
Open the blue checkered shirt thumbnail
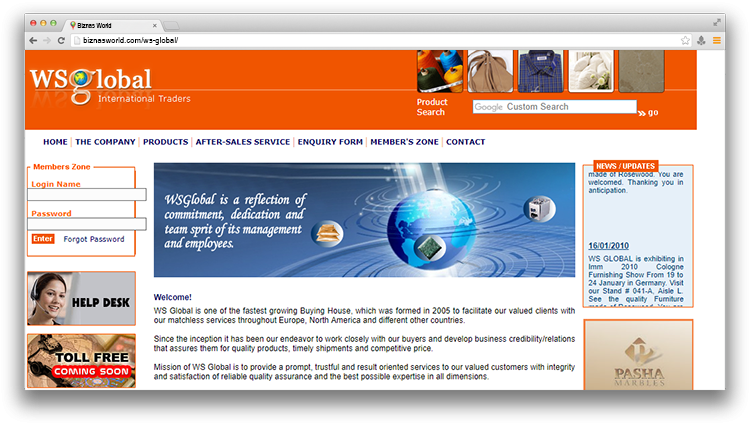[542, 71]
